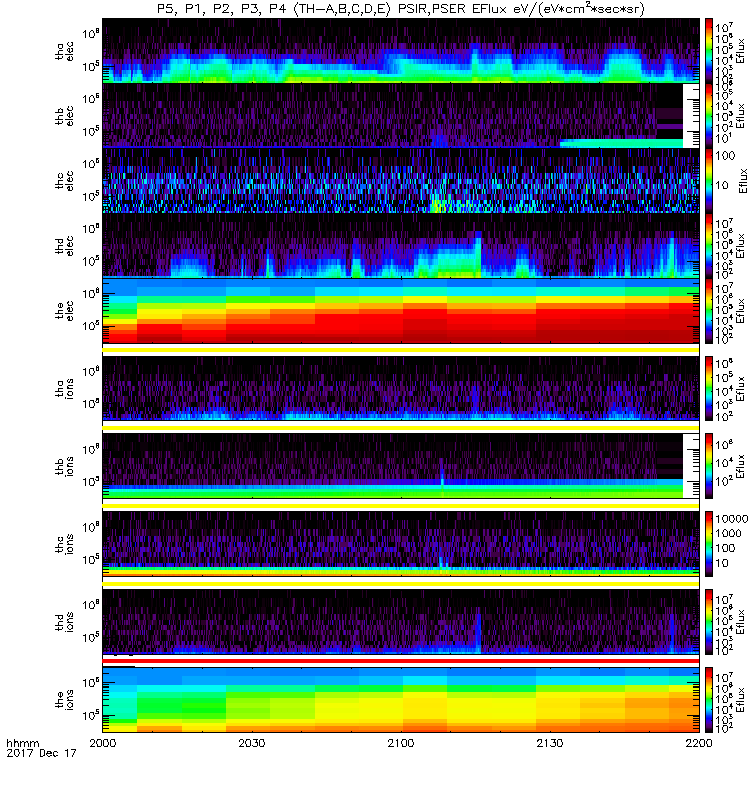750x800 pixels.
Task: Pick the color bar beside thb elec
Action: click(x=709, y=115)
